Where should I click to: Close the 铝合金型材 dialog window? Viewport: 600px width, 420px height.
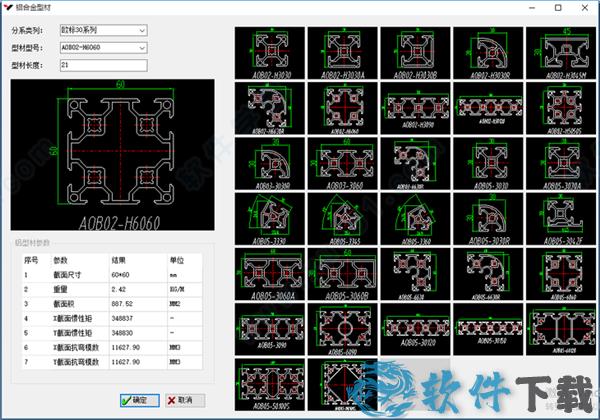pyautogui.click(x=585, y=8)
